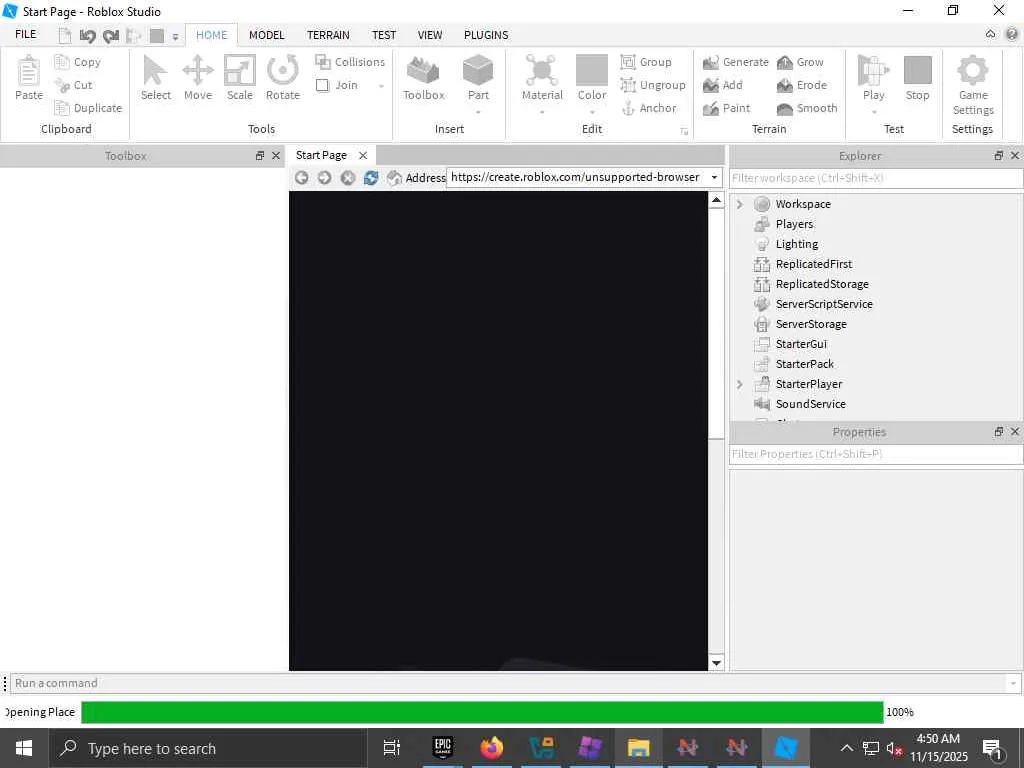Open terrain Paint tool
Image resolution: width=1024 pixels, height=768 pixels.
coord(726,108)
